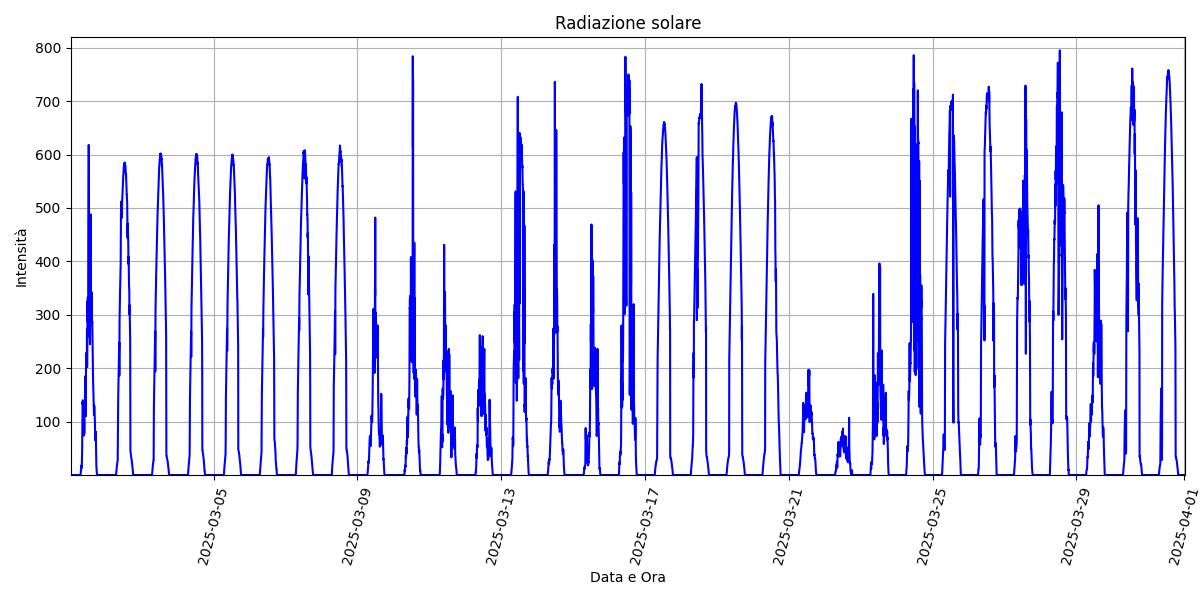Select the 200 y-axis tick label

tap(49, 369)
